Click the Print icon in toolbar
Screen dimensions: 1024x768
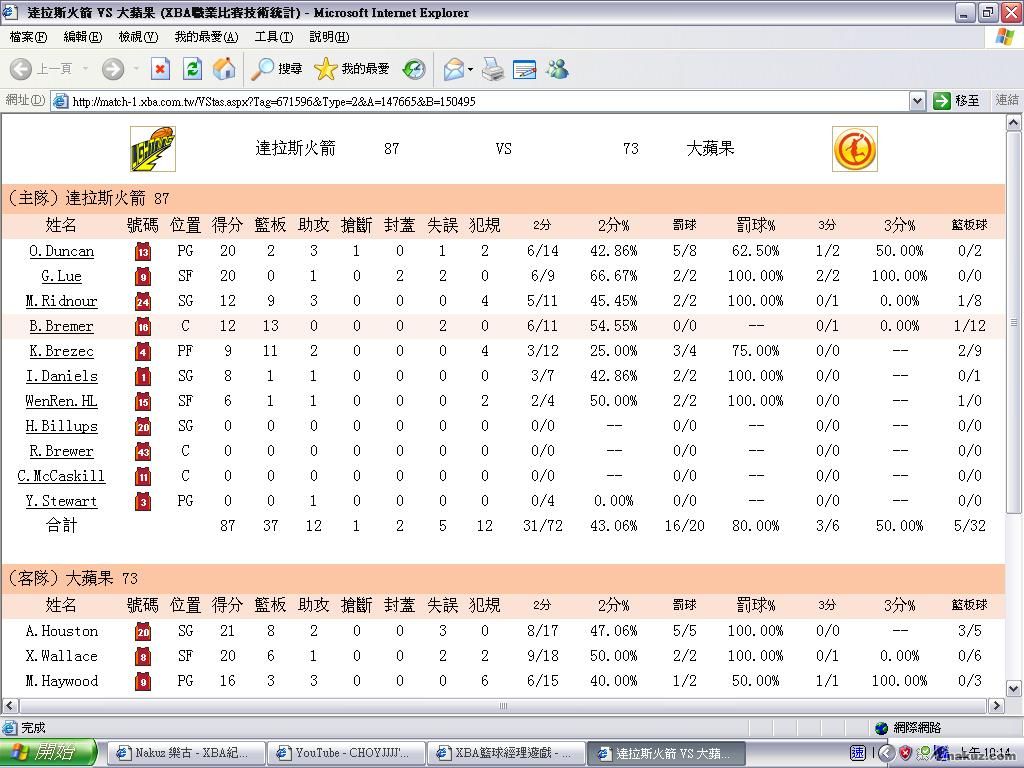pos(492,69)
